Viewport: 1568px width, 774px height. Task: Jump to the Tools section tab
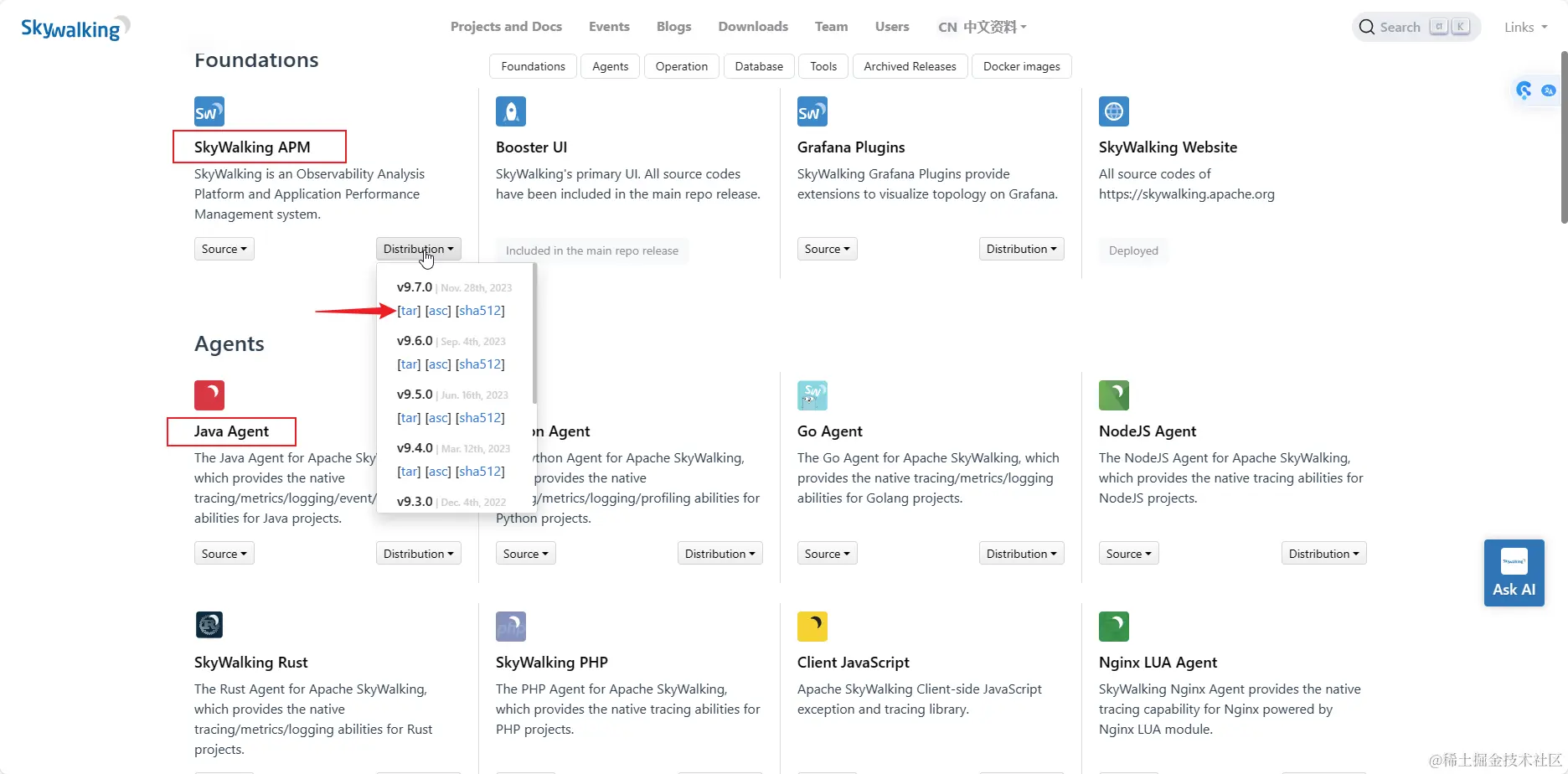(823, 66)
